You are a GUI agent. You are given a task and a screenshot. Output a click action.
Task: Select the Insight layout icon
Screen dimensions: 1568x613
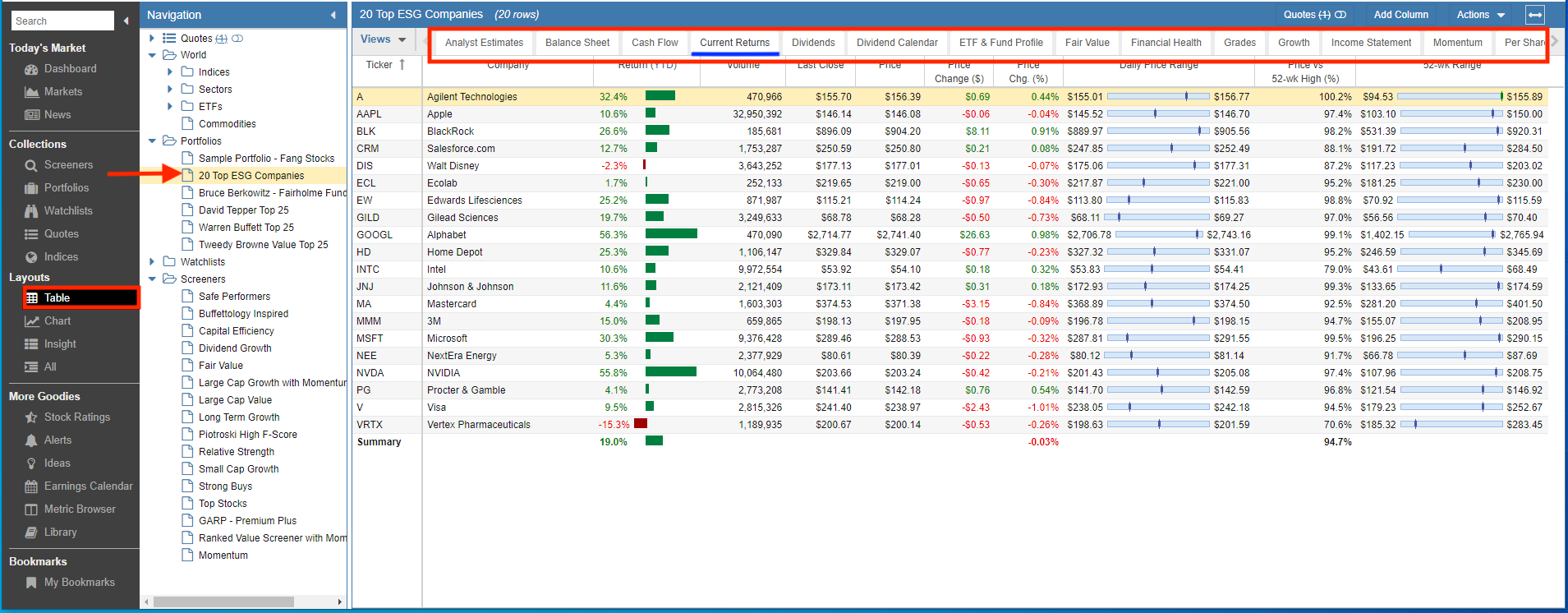31,344
